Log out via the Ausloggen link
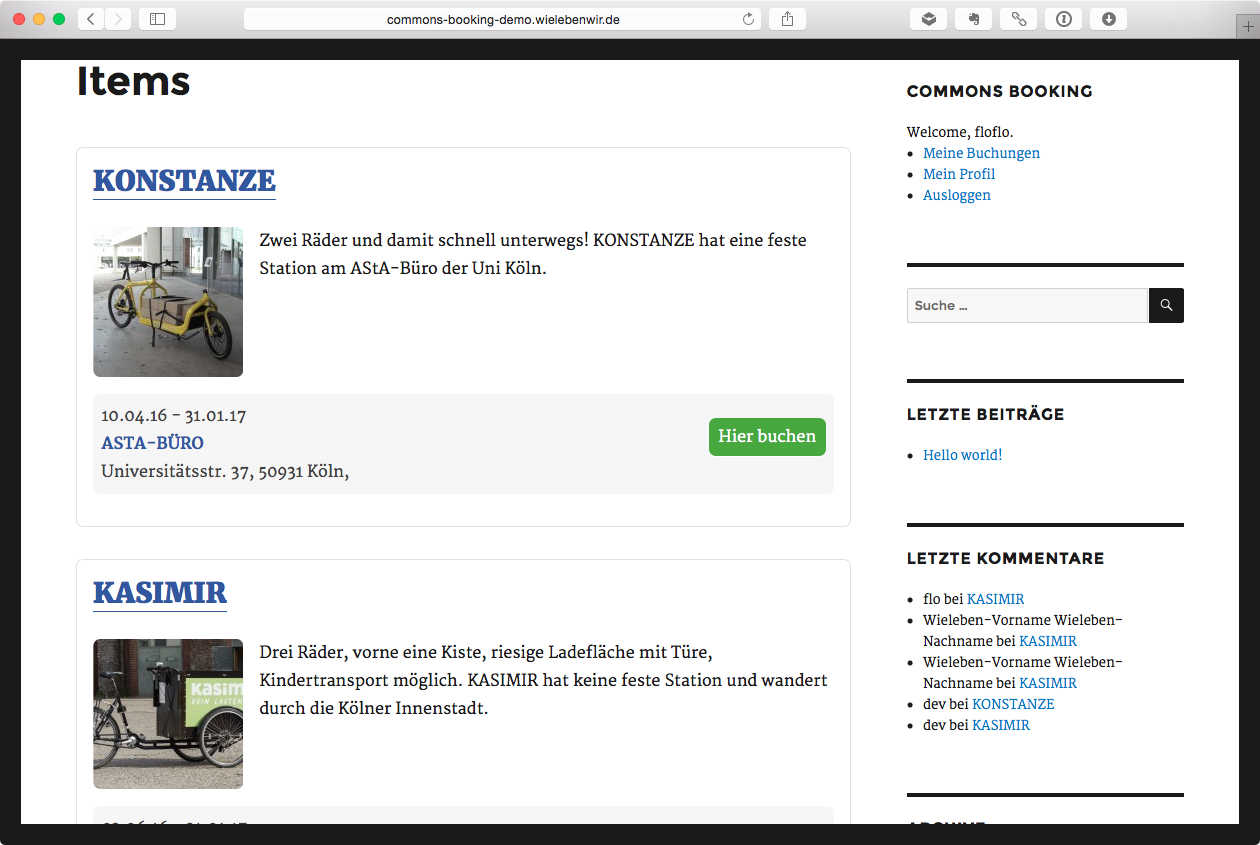The image size is (1260, 845). tap(957, 195)
